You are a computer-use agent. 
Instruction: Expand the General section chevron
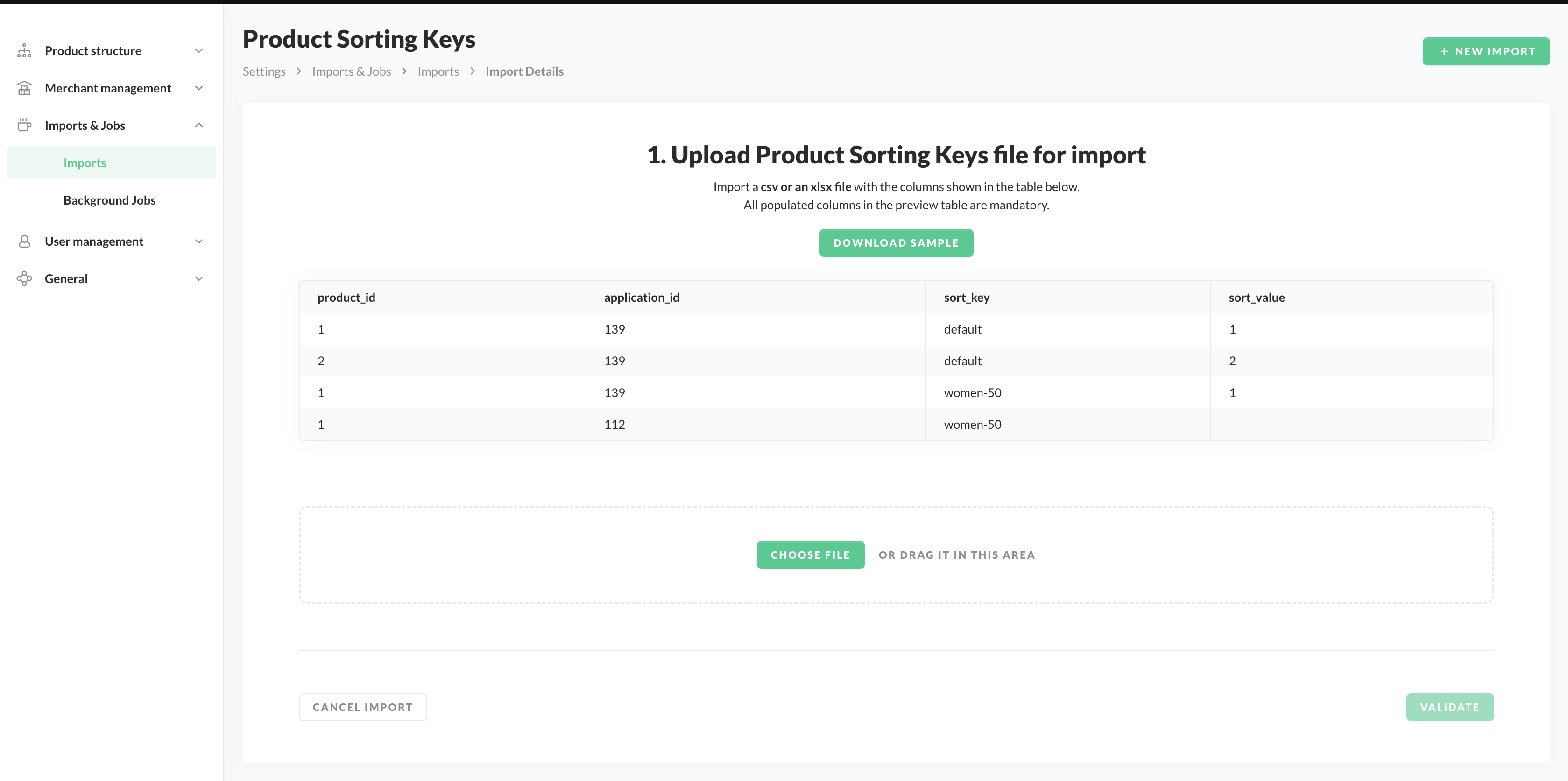click(198, 279)
